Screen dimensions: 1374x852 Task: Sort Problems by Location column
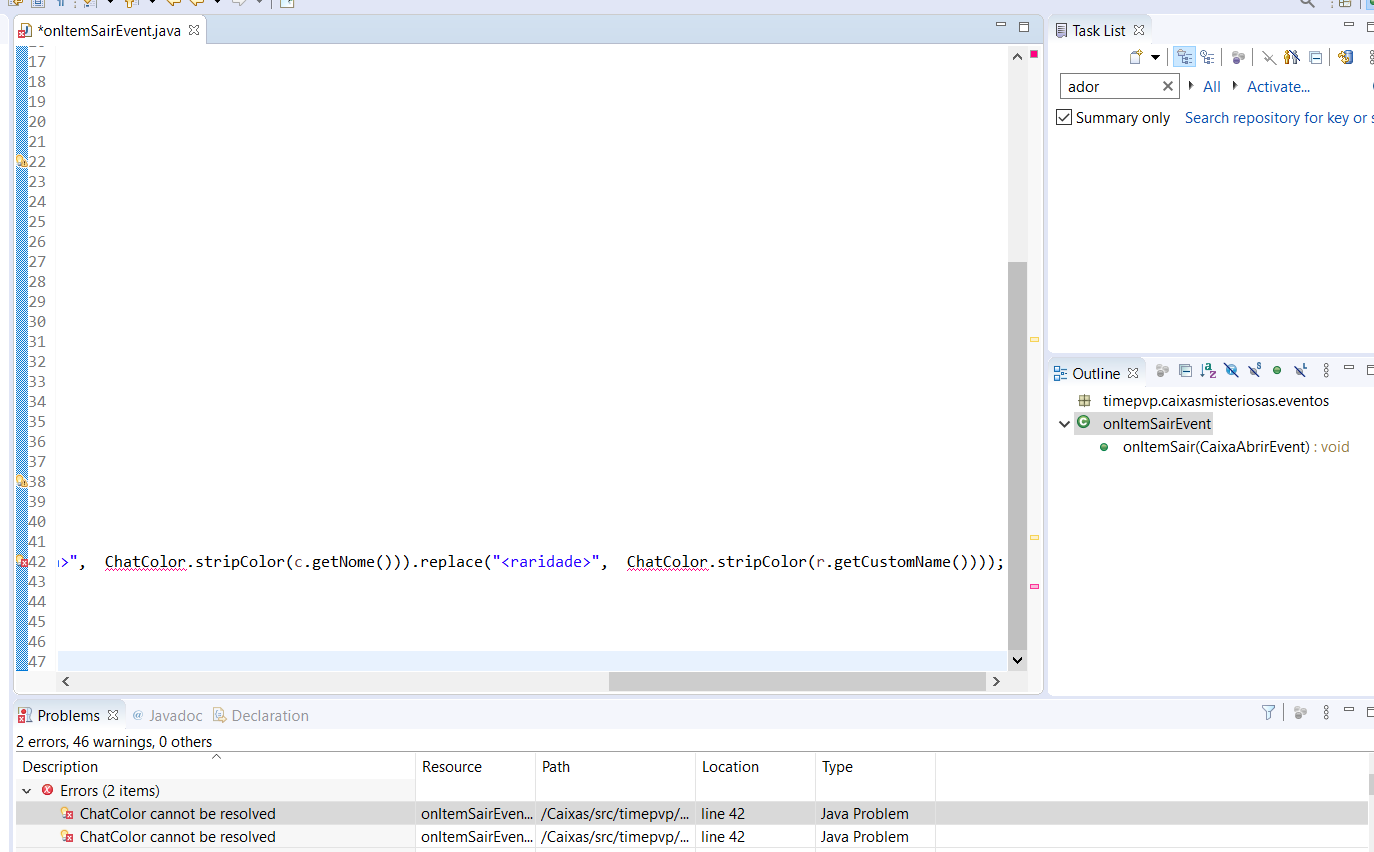(756, 767)
